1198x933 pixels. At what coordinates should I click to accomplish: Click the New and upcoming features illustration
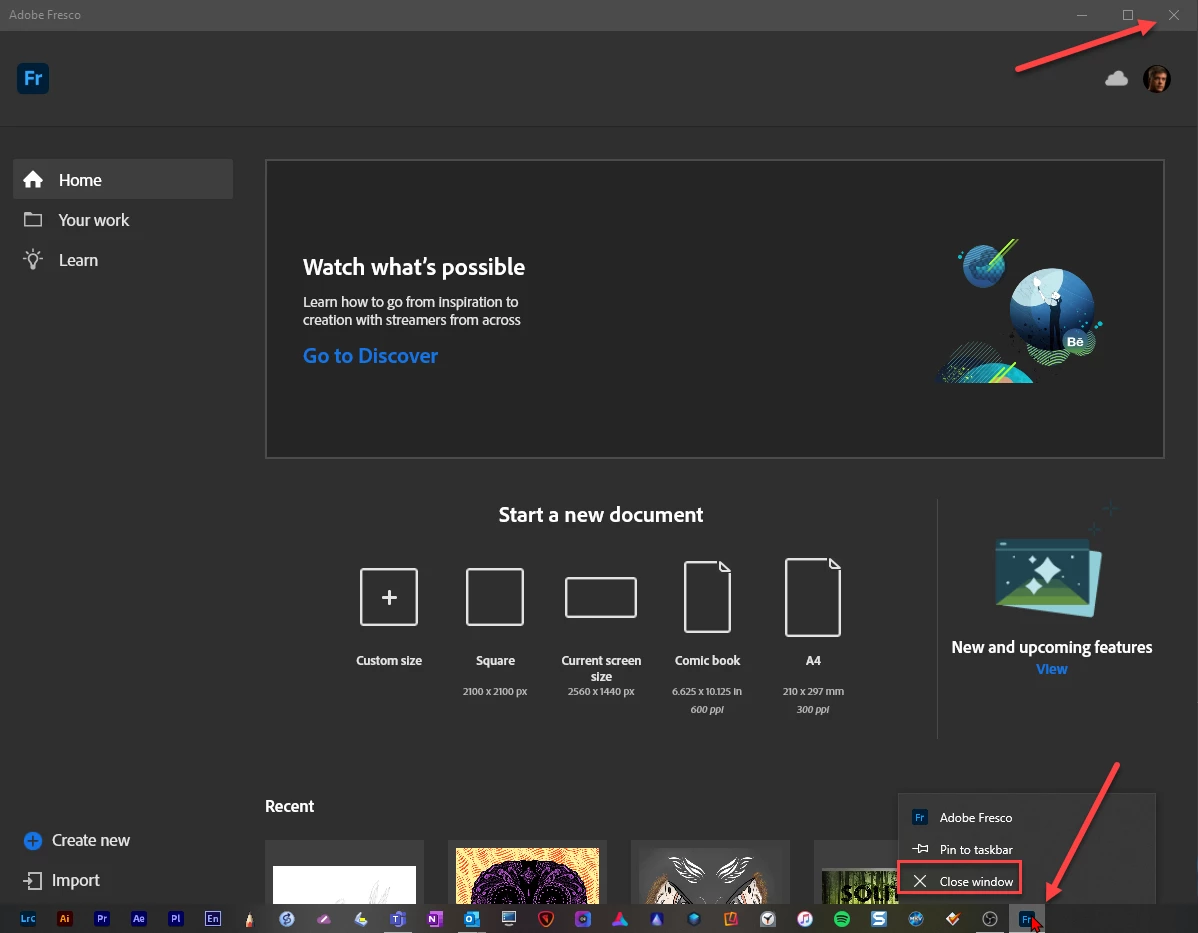click(1048, 577)
